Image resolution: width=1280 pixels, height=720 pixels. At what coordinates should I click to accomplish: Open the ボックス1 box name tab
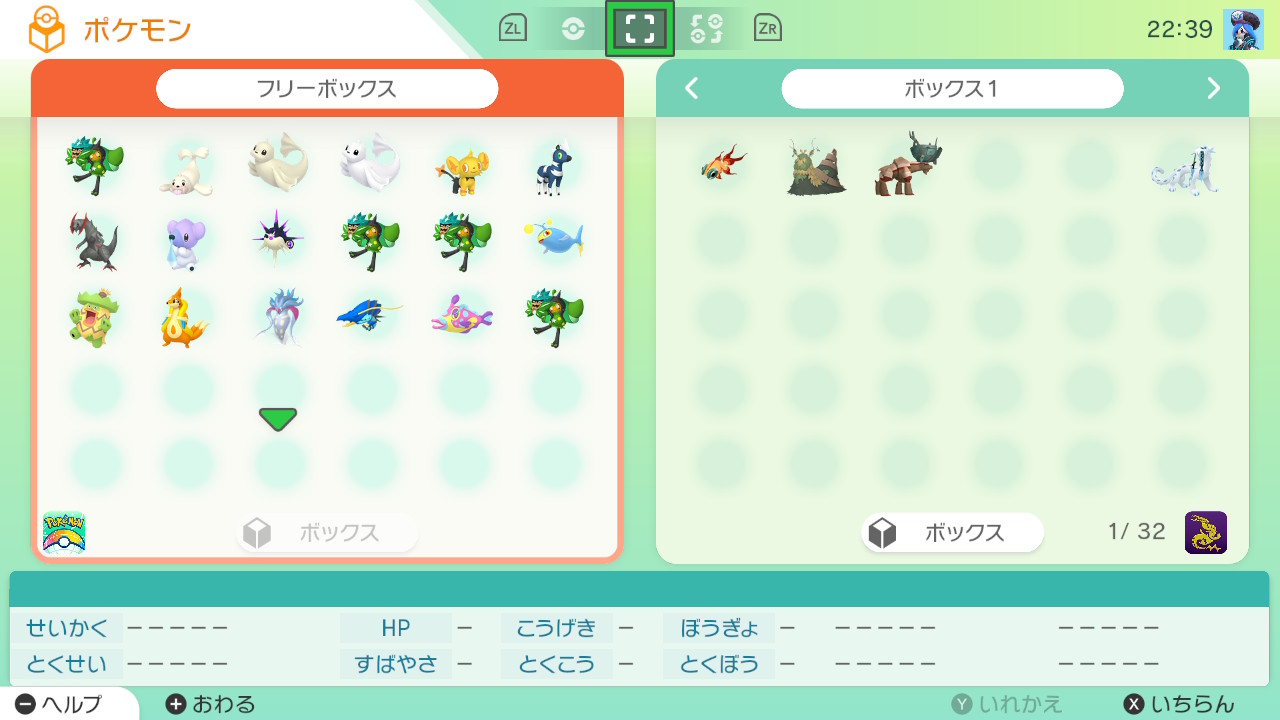point(952,88)
